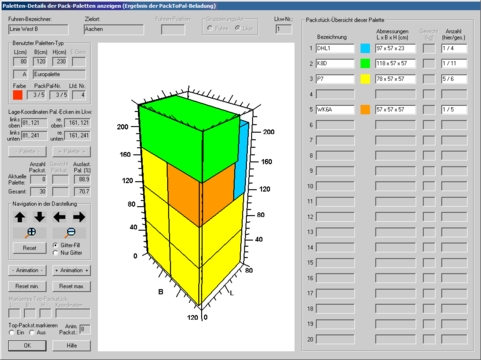This screenshot has height=360, width=481.
Task: Click the red pallet Farbe swatch
Action: point(18,95)
